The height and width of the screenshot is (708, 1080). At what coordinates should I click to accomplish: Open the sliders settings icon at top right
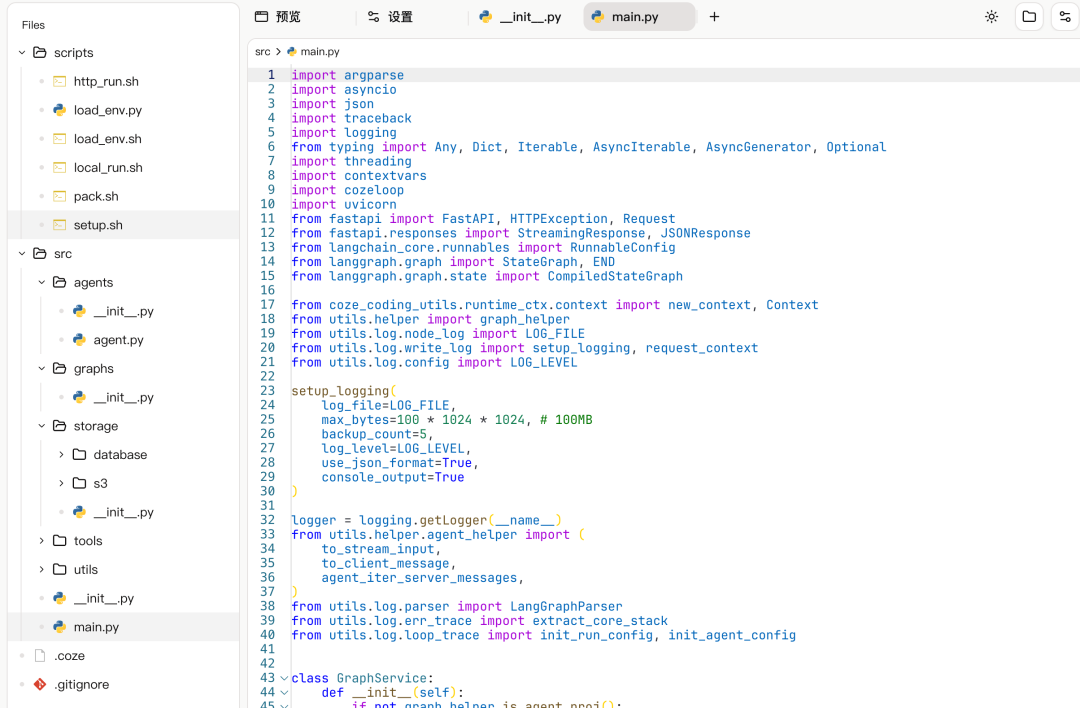click(1065, 17)
